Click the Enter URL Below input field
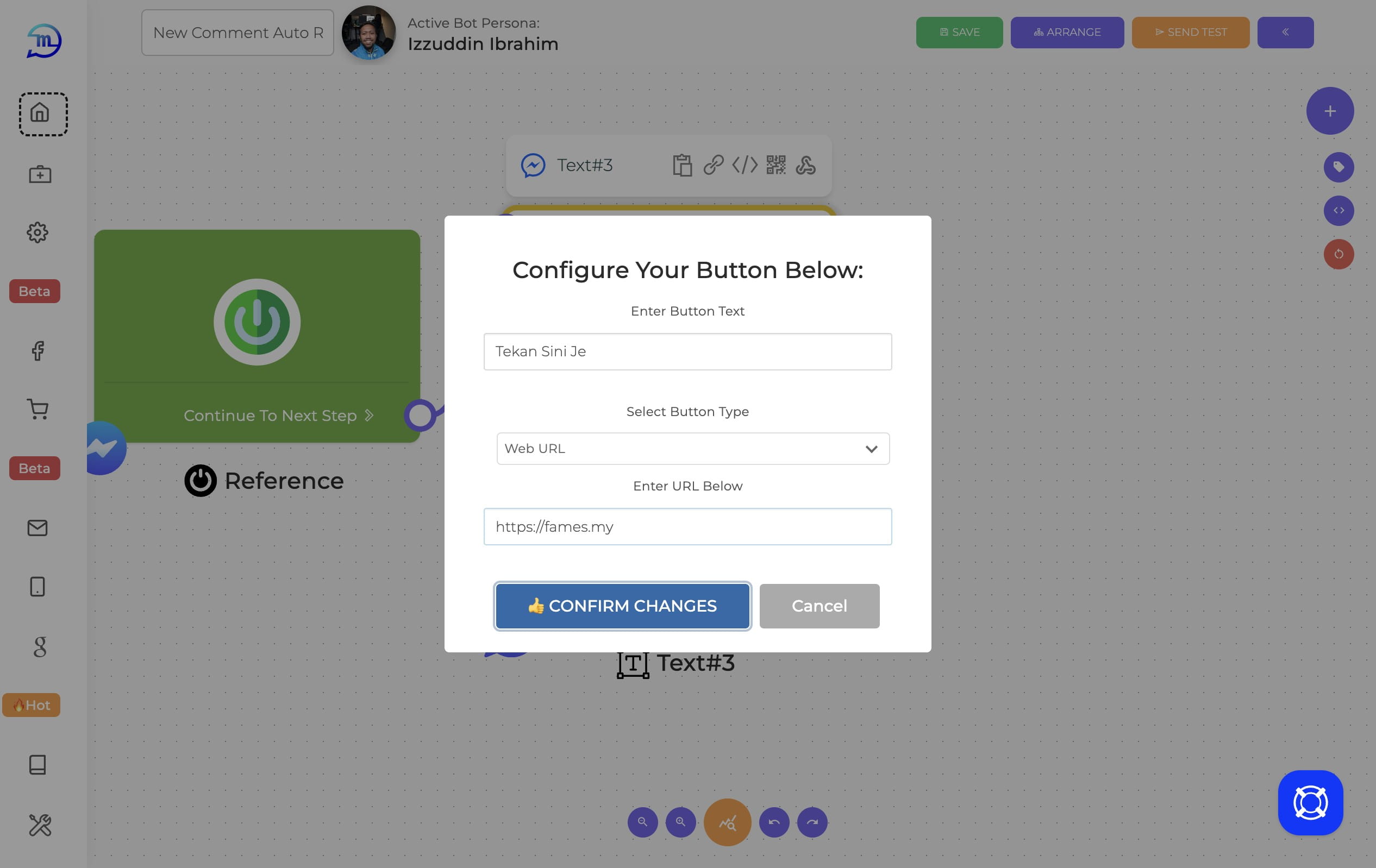 point(688,526)
